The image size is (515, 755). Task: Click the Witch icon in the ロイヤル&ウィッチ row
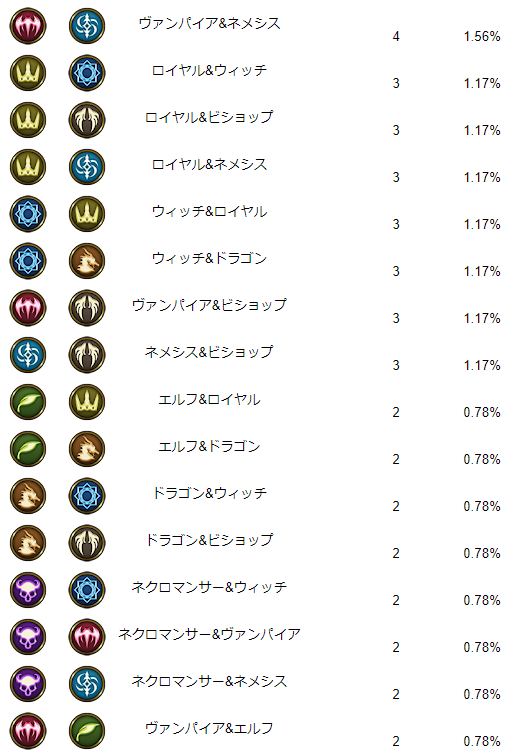pyautogui.click(x=87, y=73)
